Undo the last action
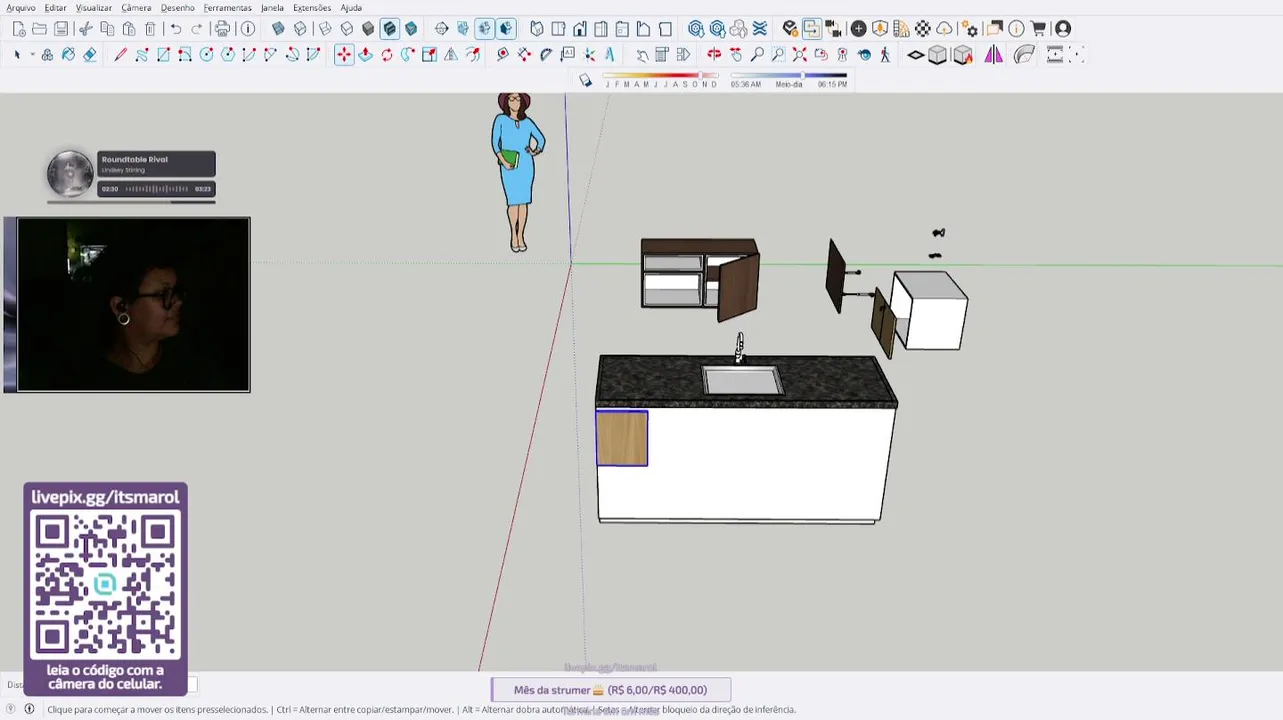 tap(176, 29)
